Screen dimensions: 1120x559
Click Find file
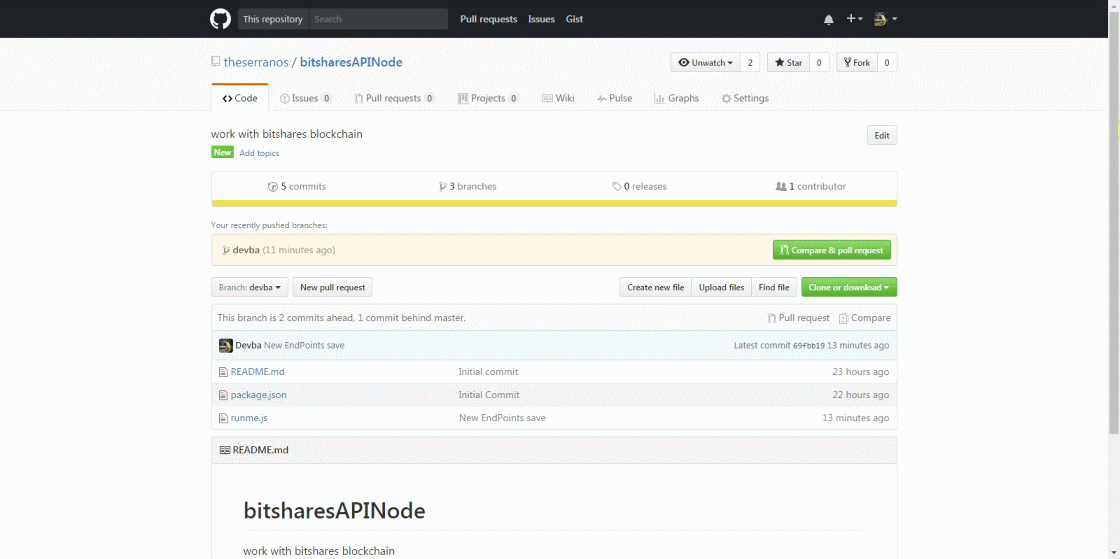774,287
